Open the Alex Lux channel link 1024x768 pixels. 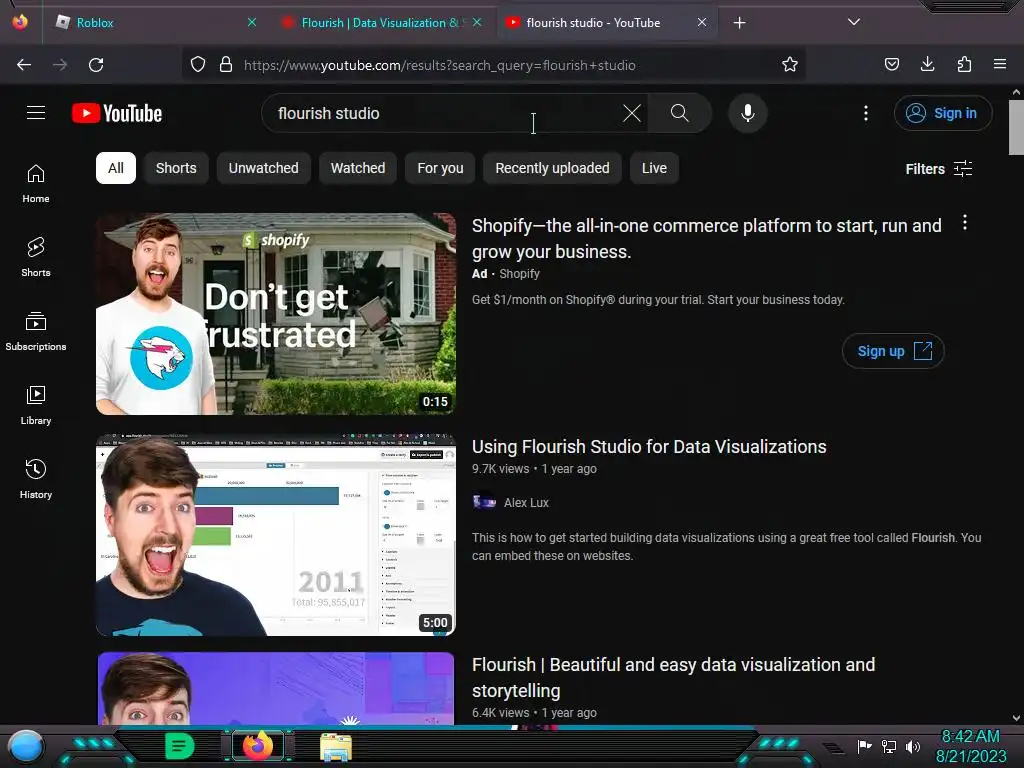[526, 502]
